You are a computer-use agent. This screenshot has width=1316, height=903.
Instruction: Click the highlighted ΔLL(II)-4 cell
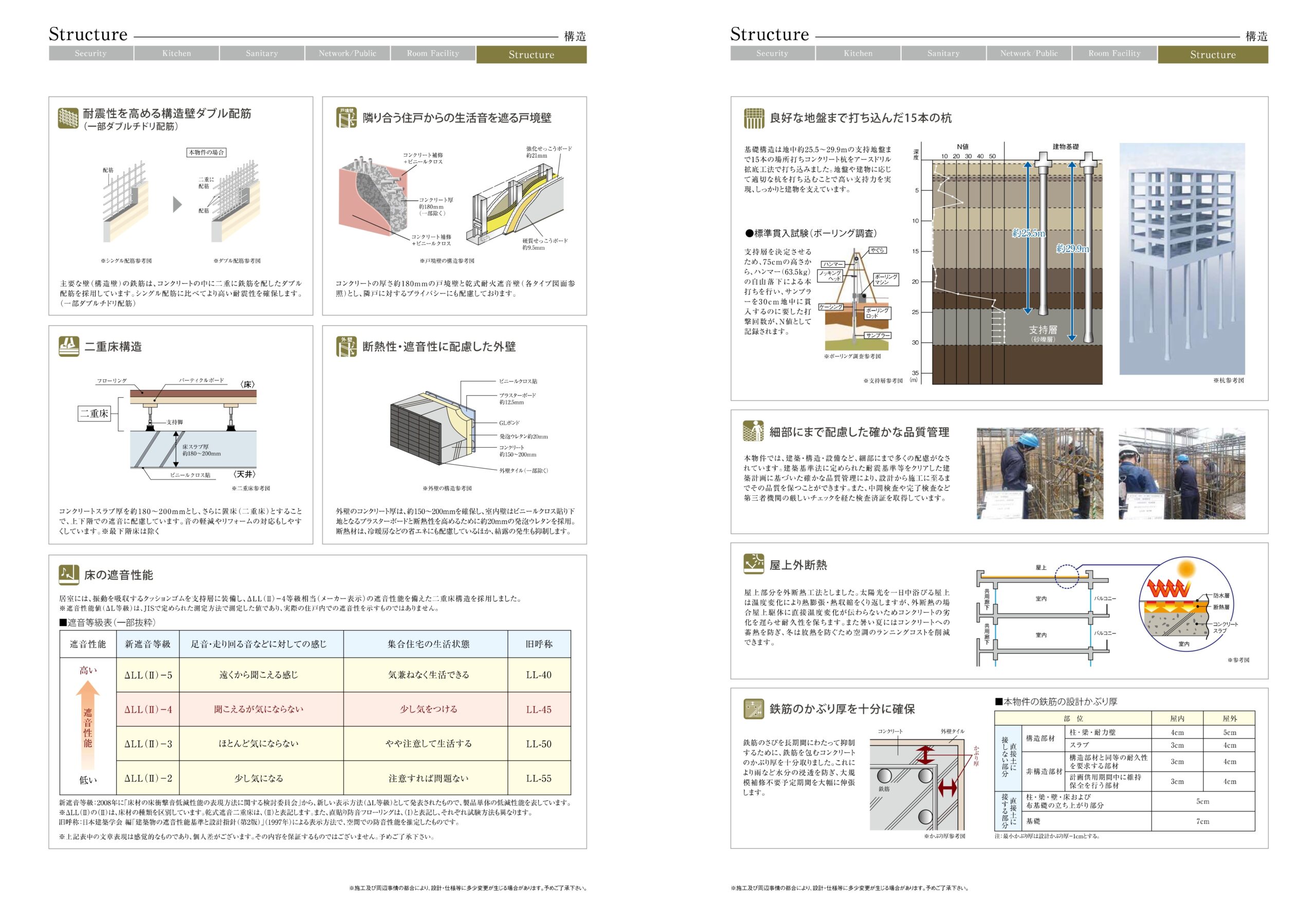click(148, 709)
